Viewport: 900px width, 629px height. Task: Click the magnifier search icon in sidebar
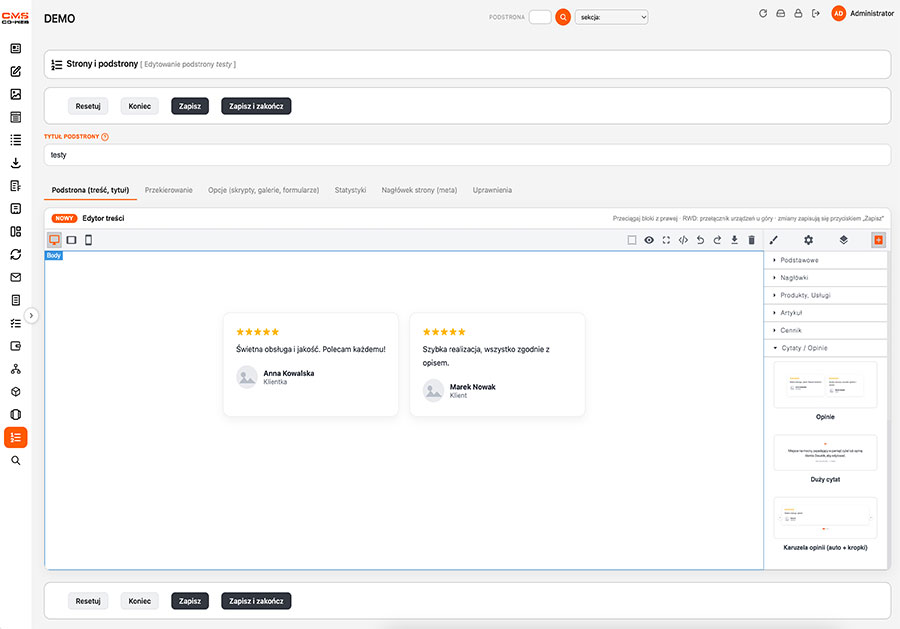point(15,460)
